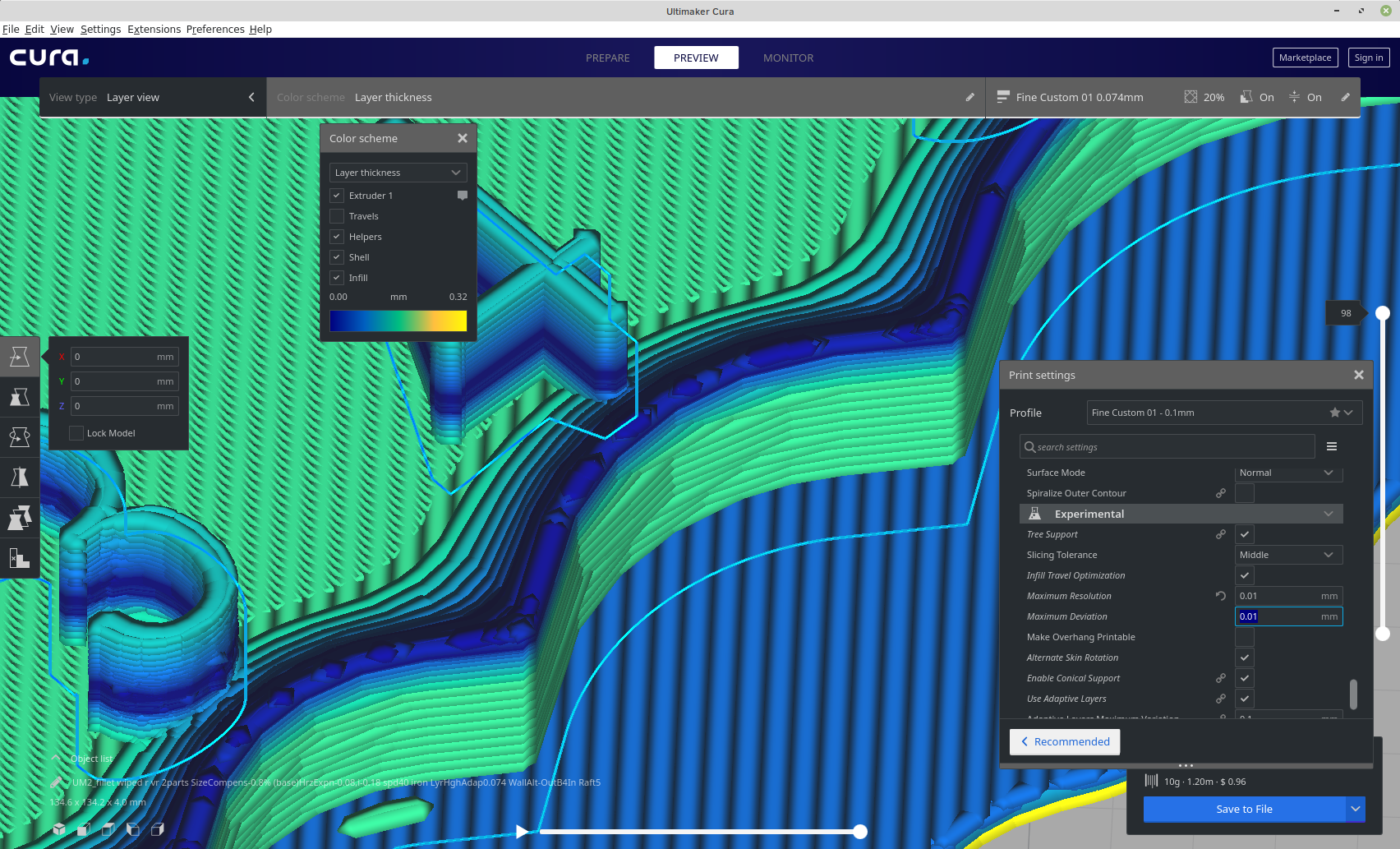Collapse the View type panel chevron

tap(251, 97)
